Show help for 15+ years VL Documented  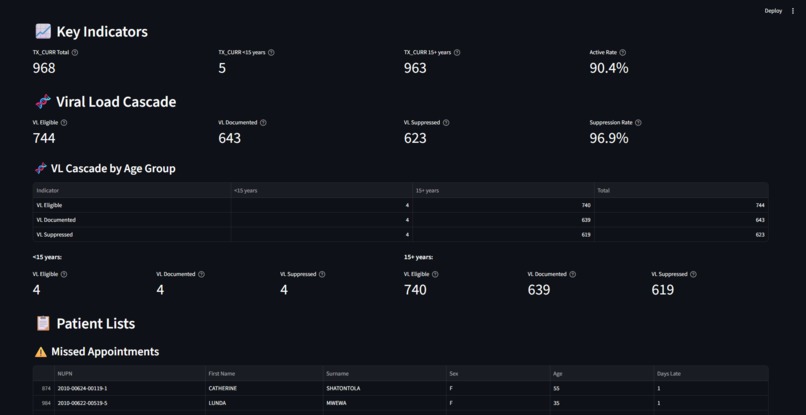click(x=572, y=274)
